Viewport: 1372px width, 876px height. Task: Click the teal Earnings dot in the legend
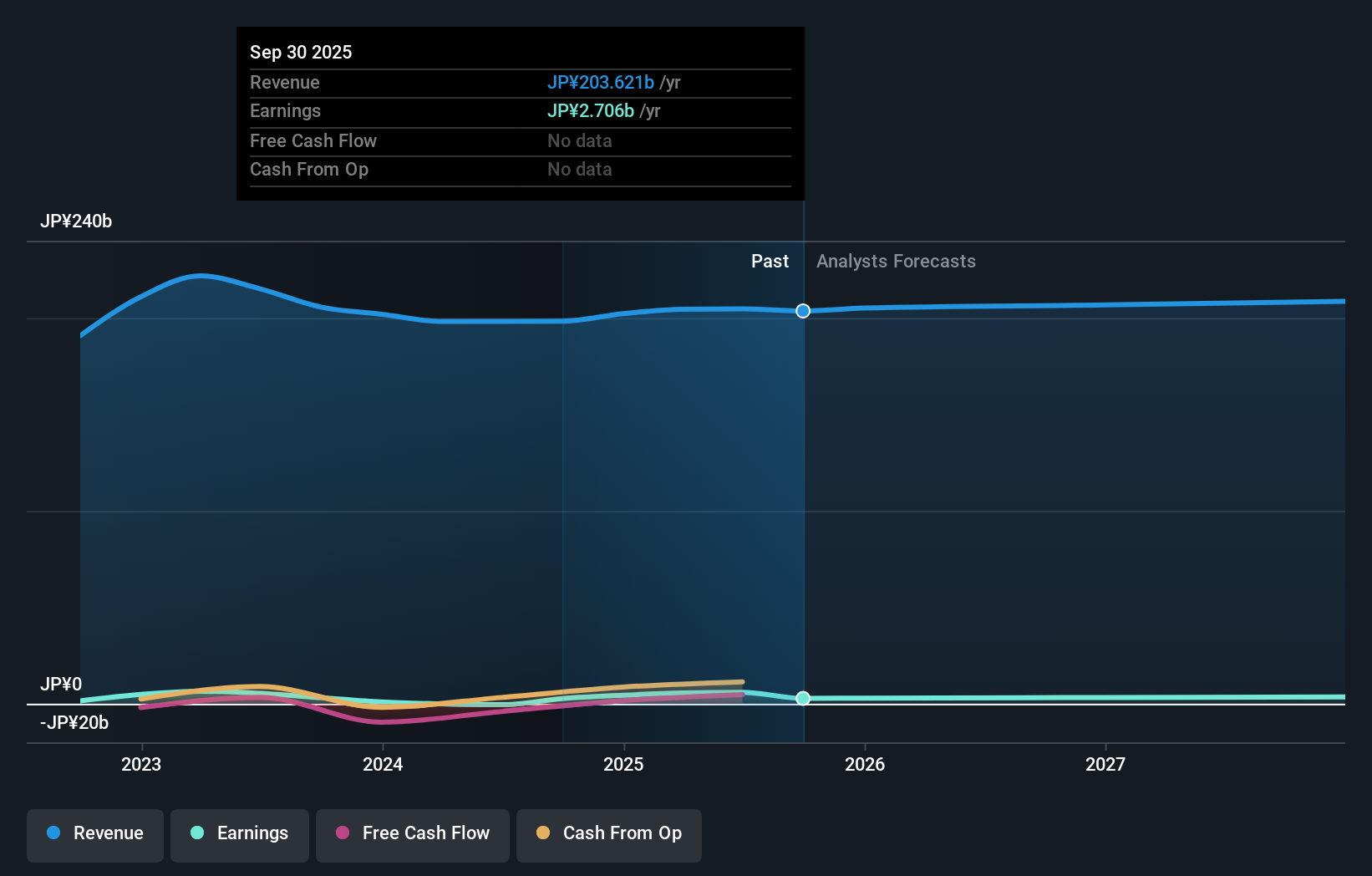[196, 833]
